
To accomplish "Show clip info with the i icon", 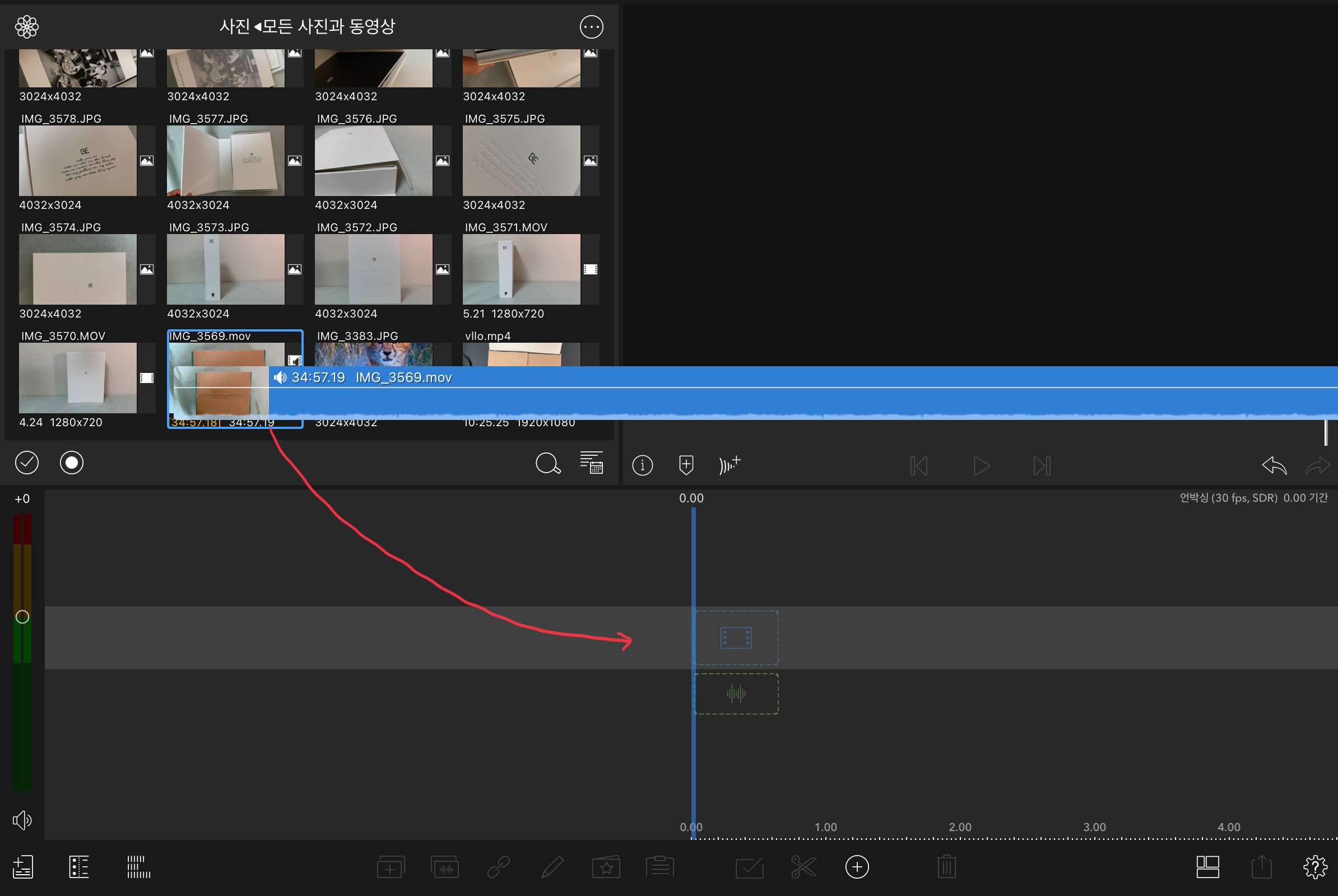I will [x=642, y=466].
